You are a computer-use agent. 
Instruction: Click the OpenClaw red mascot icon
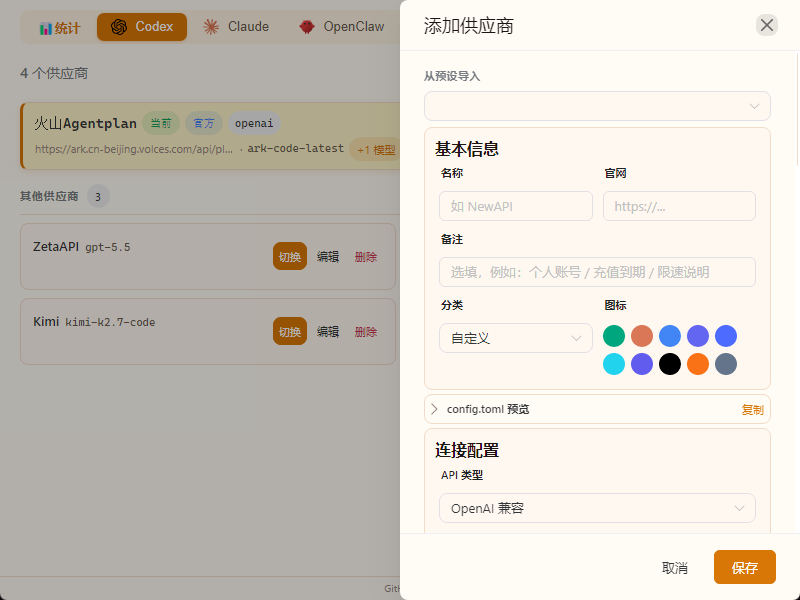click(x=307, y=27)
